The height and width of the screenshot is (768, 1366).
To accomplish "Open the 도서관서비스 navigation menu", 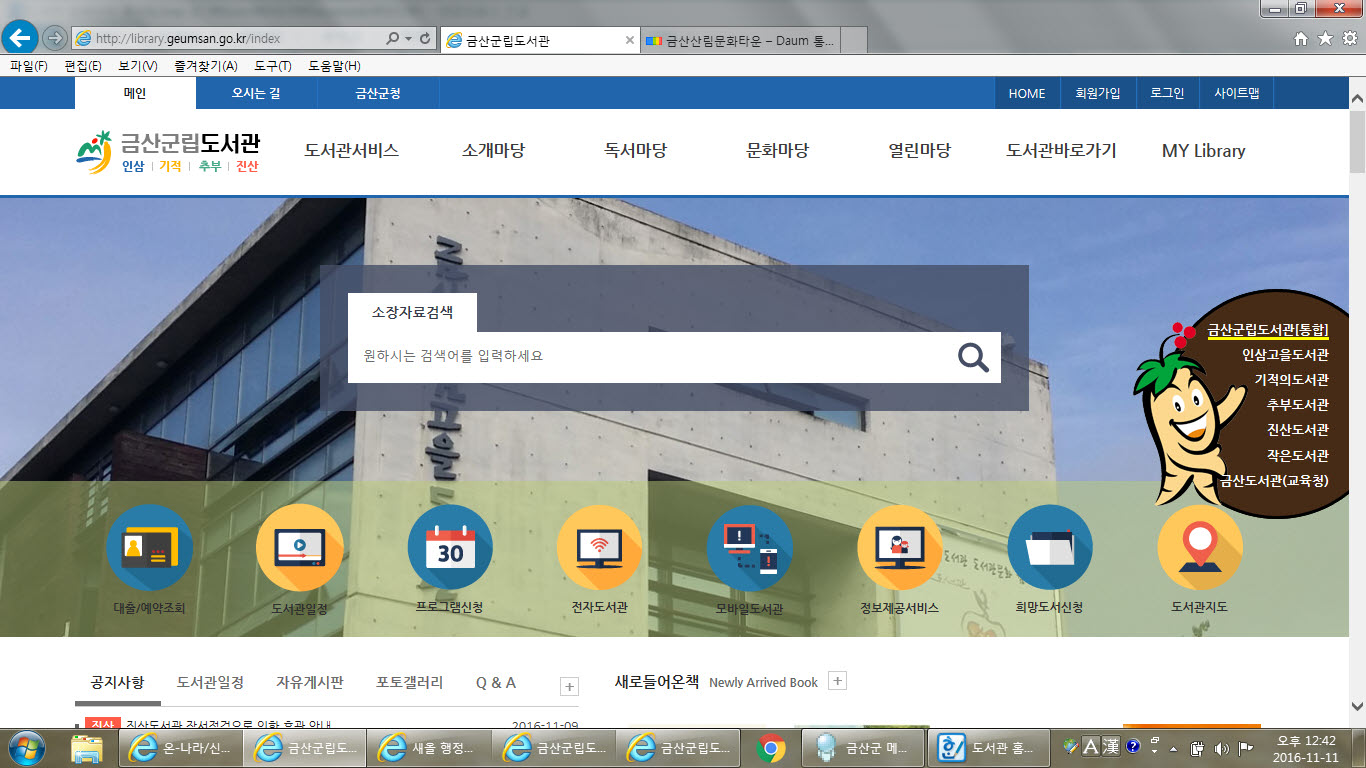I will point(351,151).
